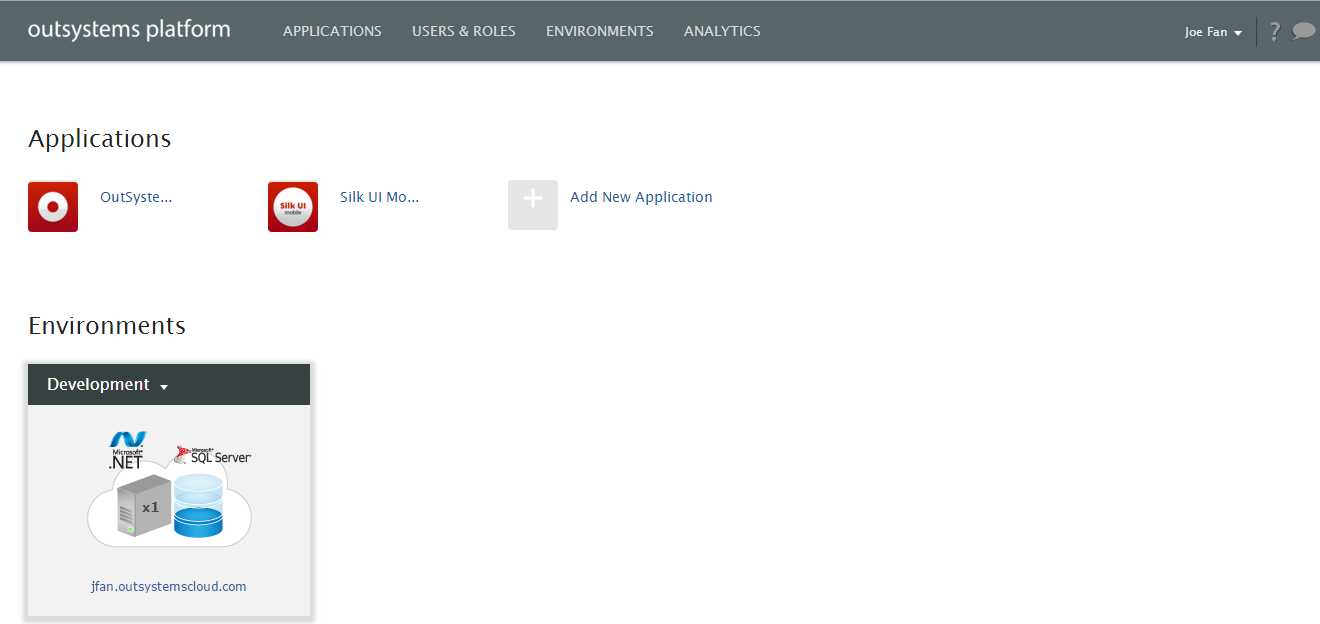Open the Silk UI Mo... application link
1320x624 pixels.
coord(379,197)
